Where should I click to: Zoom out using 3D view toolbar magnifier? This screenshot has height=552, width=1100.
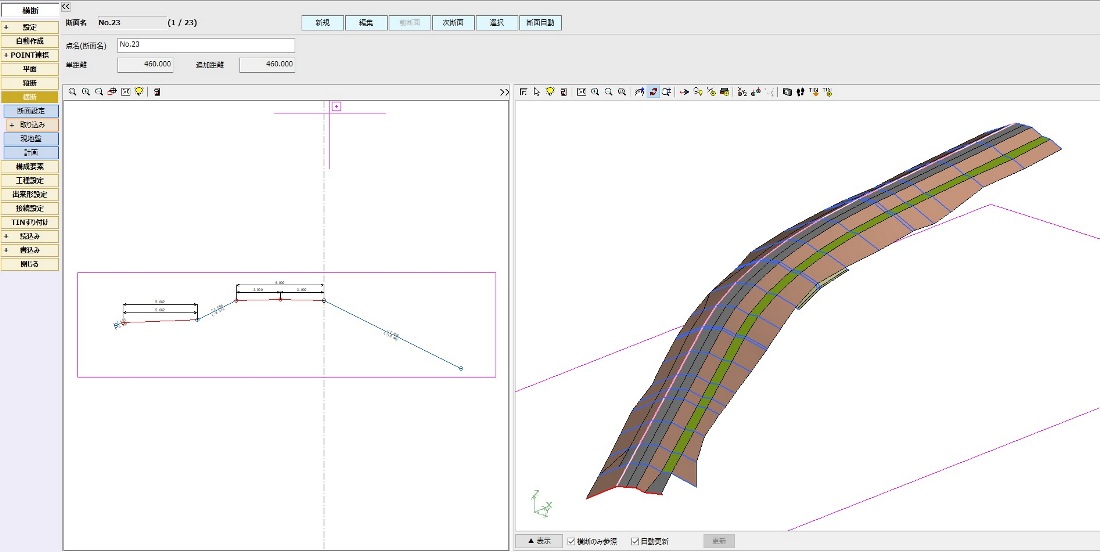[608, 92]
